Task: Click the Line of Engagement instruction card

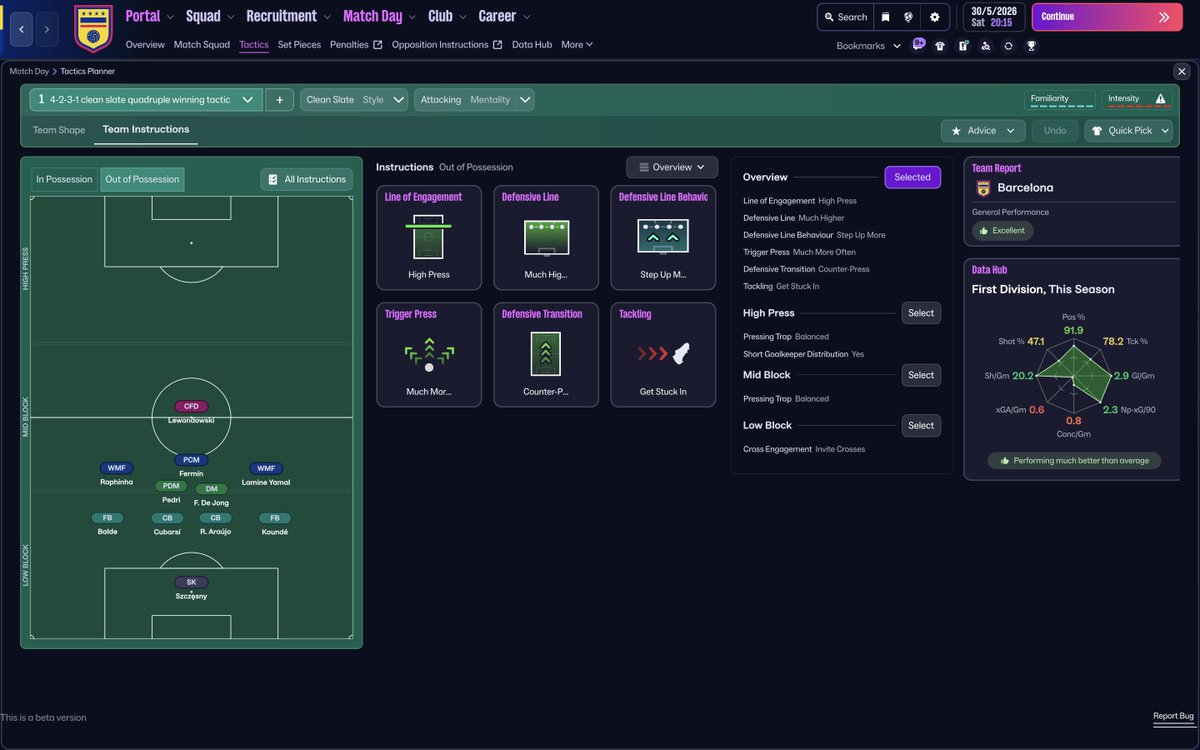Action: click(429, 237)
